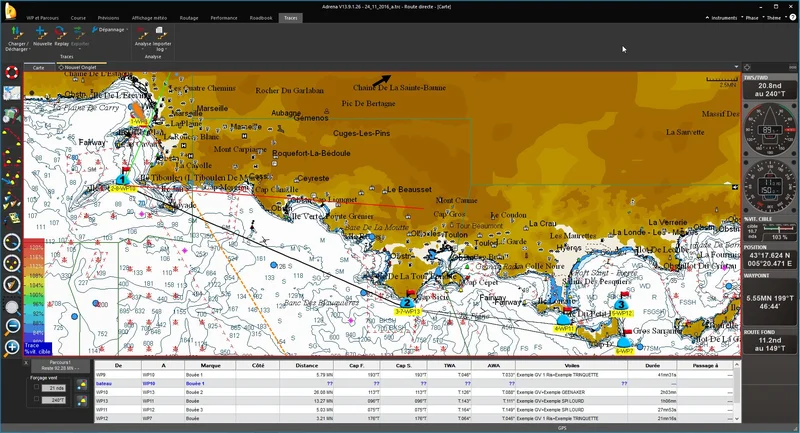Click the crosshair icon above the instruments panel
This screenshot has height=433, width=800.
click(x=747, y=68)
